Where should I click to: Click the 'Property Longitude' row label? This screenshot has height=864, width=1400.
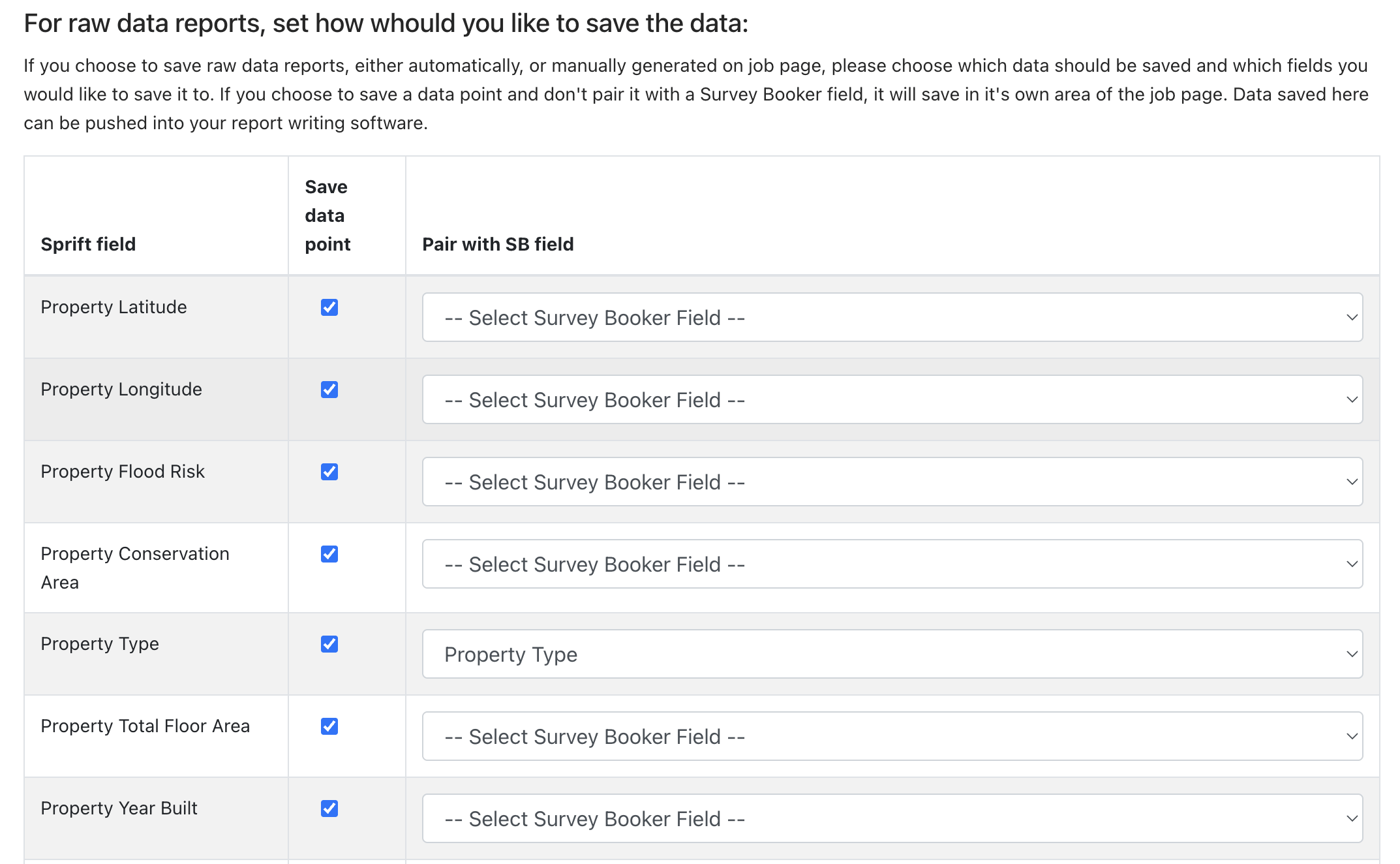tap(121, 389)
